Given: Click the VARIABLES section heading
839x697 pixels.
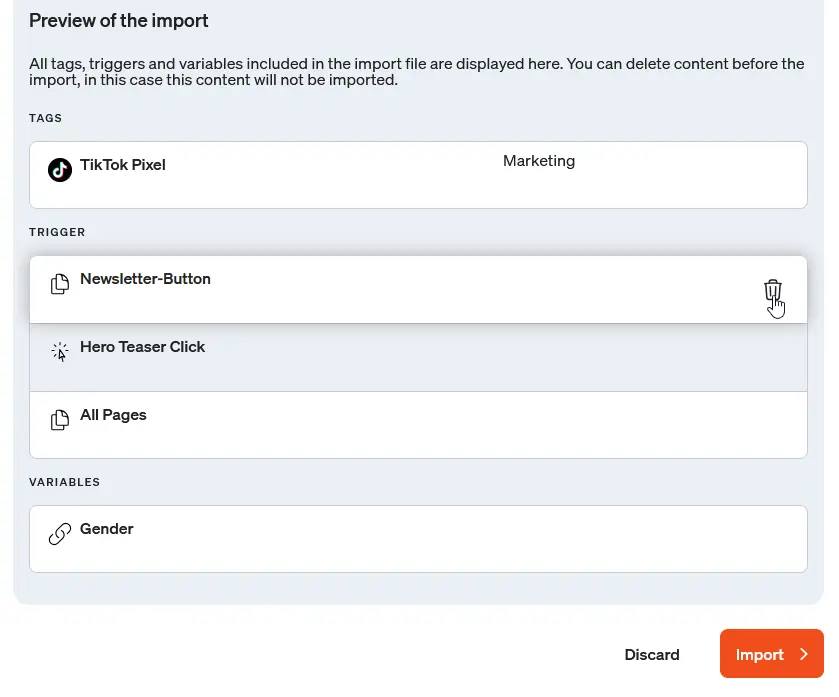Looking at the screenshot, I should 64,482.
